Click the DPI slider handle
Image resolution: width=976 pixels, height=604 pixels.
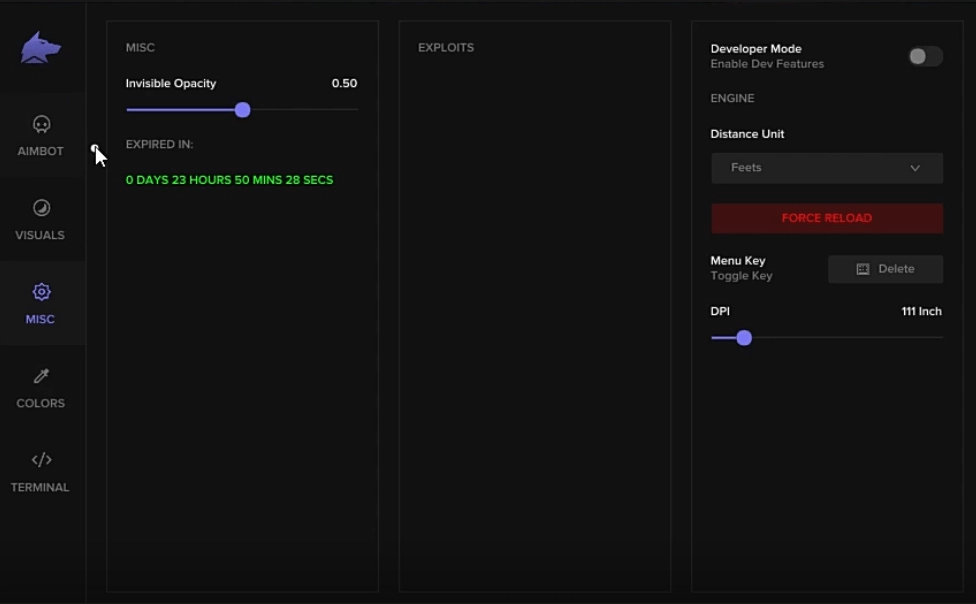tap(744, 338)
